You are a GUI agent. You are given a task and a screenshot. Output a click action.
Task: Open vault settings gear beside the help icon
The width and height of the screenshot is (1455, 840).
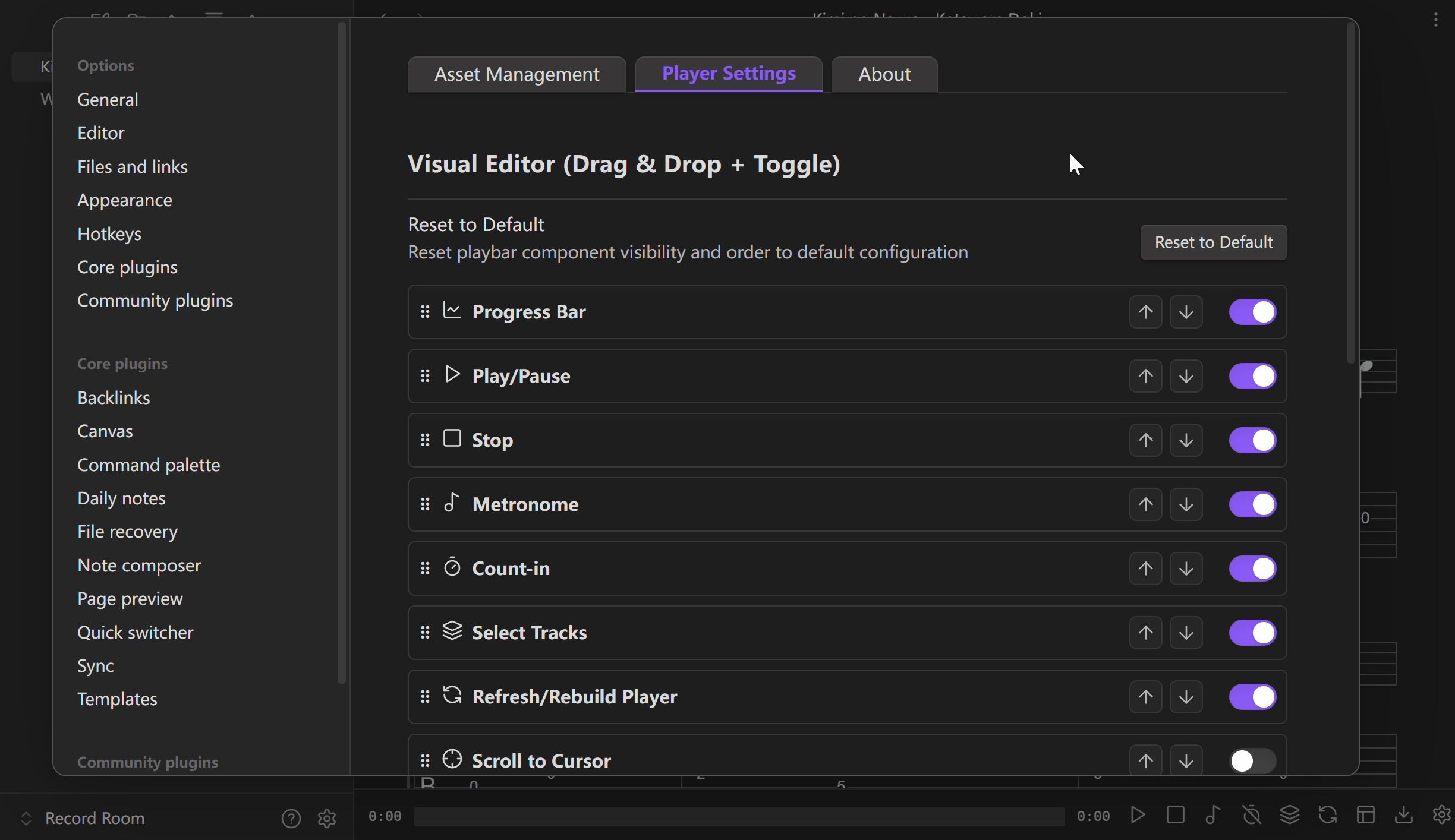[327, 819]
